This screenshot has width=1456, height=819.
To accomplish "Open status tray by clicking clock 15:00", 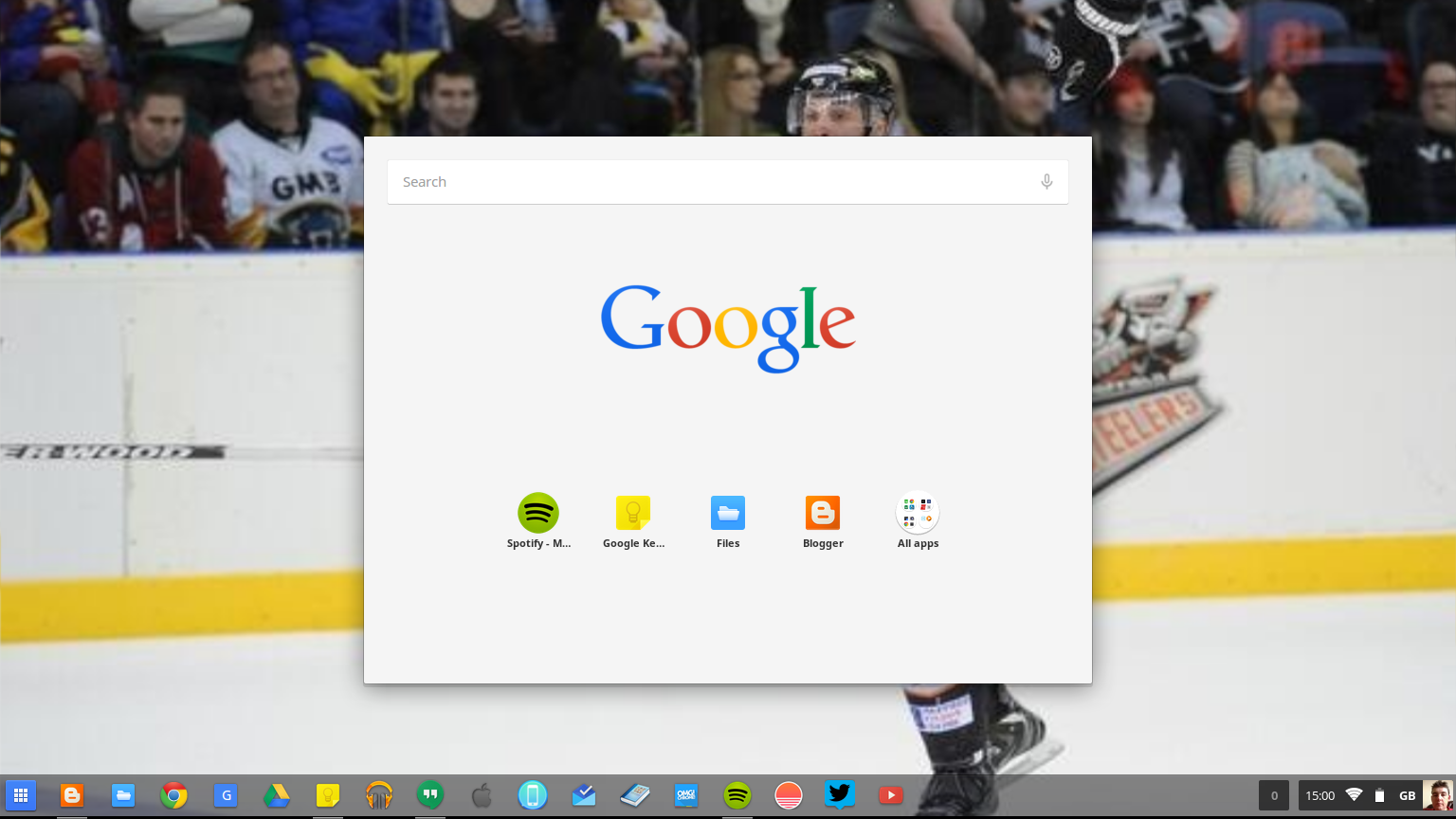I will click(x=1319, y=795).
